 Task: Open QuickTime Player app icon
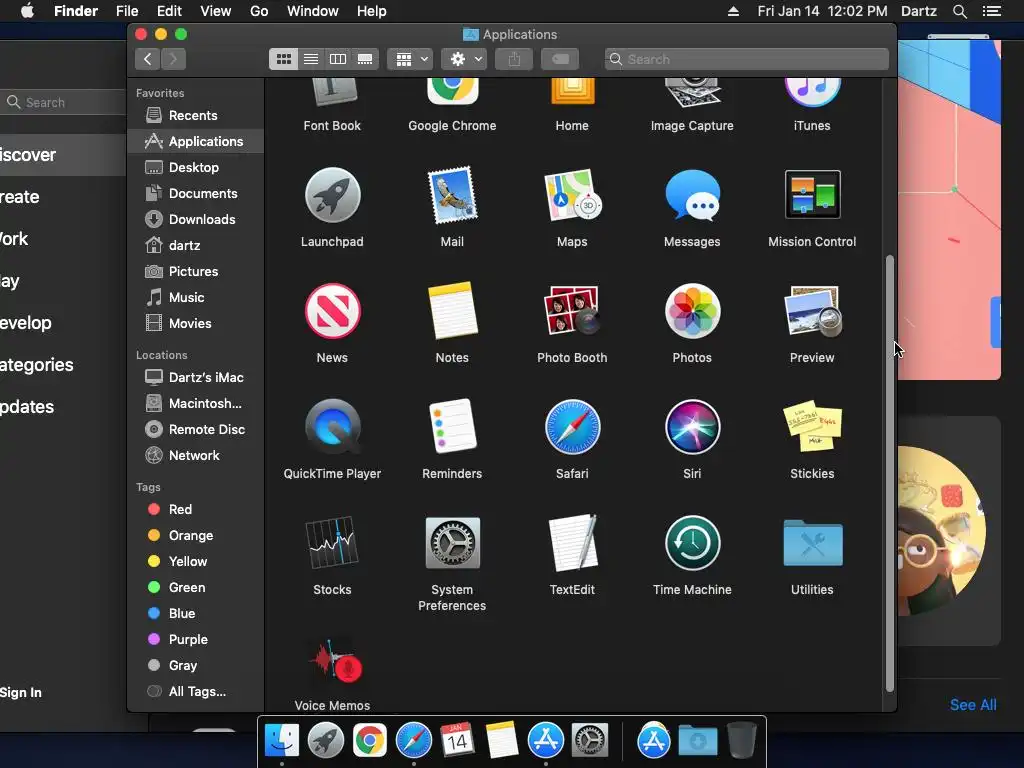pos(332,427)
